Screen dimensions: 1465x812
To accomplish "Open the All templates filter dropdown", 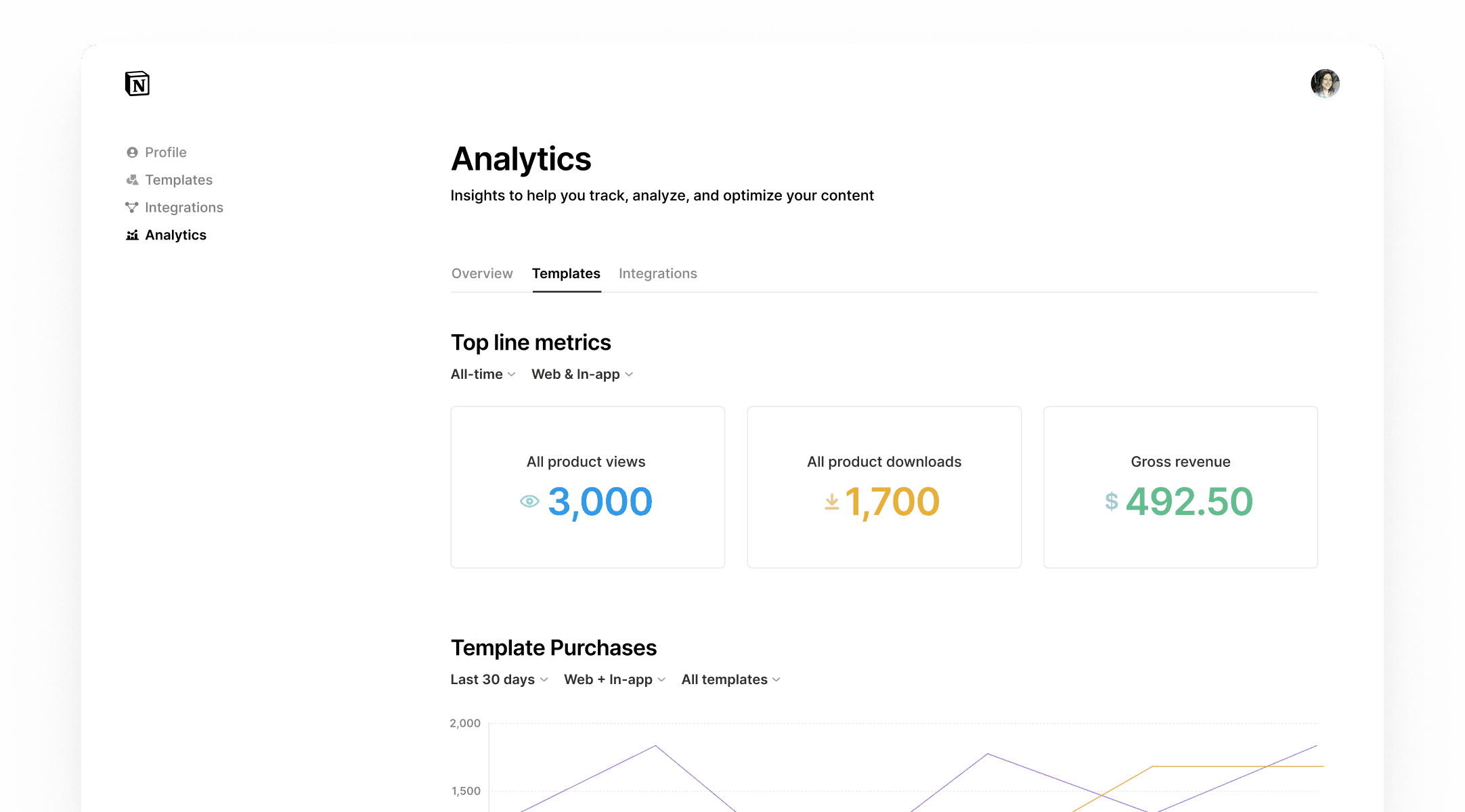I will 730,679.
